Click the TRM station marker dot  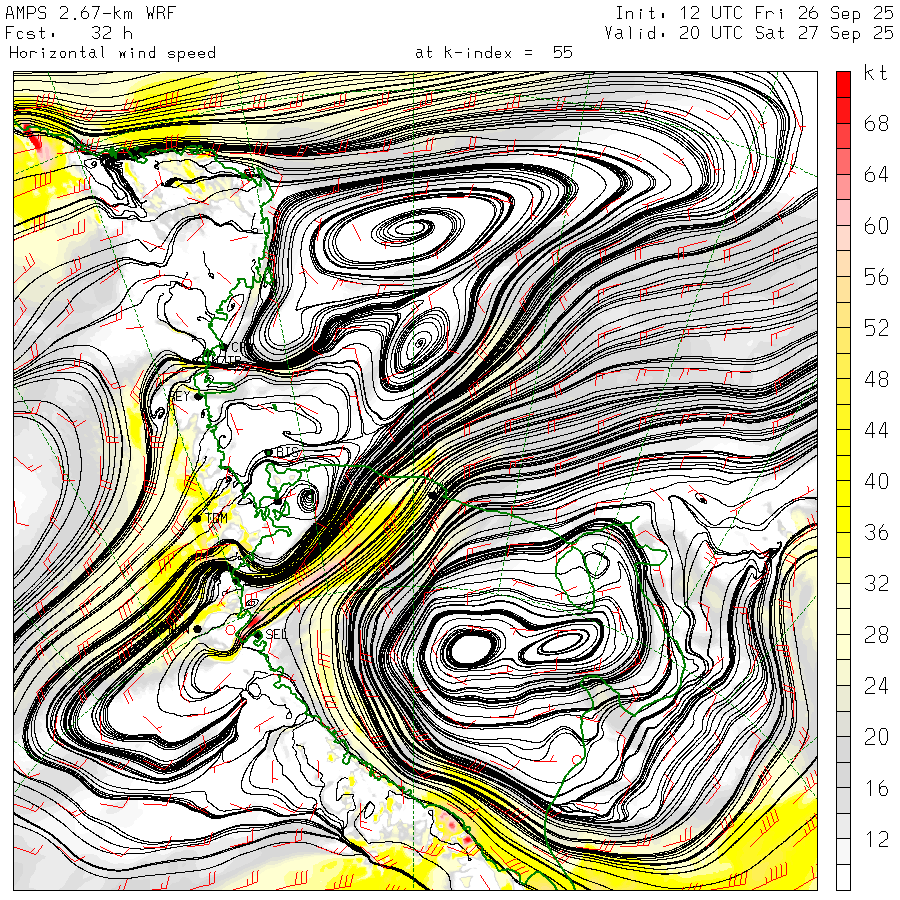coord(197,518)
